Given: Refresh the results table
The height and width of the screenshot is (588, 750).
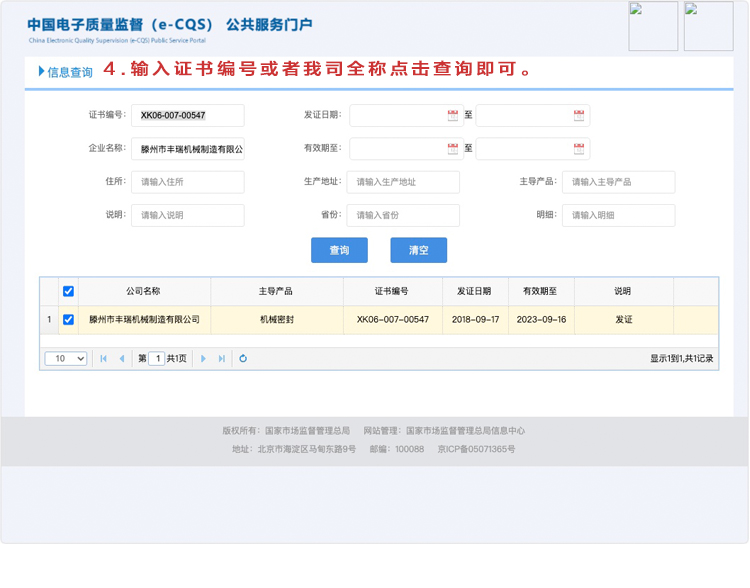Looking at the screenshot, I should coord(243,359).
